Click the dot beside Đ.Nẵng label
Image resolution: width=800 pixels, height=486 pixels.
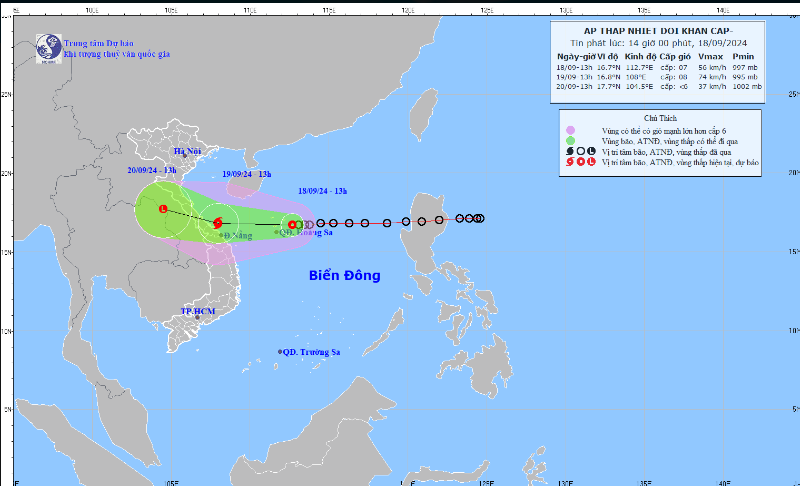(221, 235)
